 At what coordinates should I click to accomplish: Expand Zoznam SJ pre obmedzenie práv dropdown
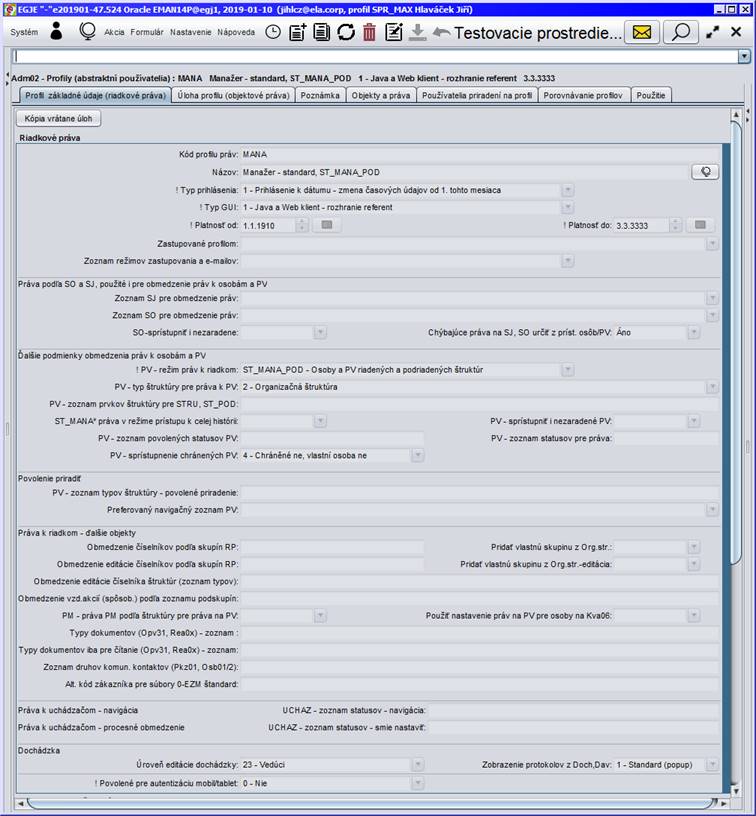(x=712, y=298)
